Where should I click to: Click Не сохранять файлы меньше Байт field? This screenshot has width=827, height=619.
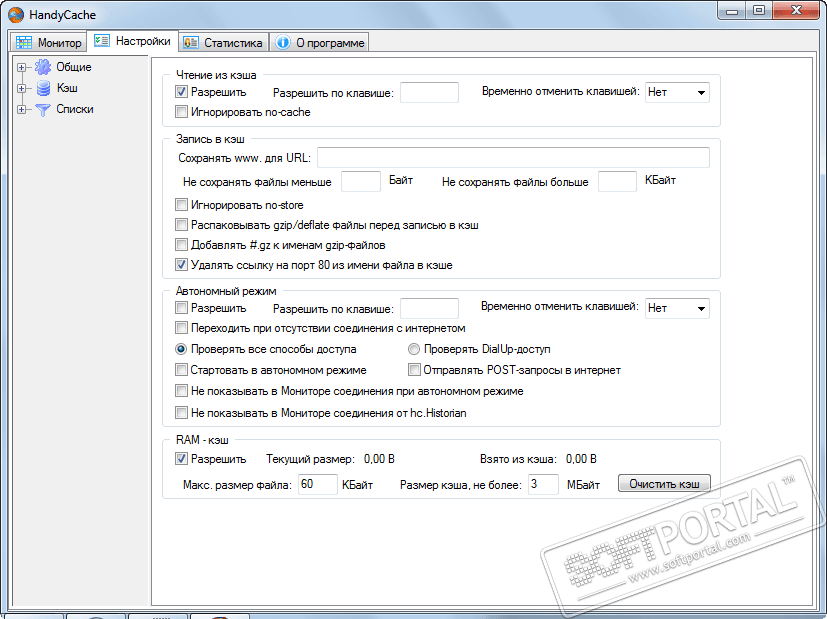[361, 181]
